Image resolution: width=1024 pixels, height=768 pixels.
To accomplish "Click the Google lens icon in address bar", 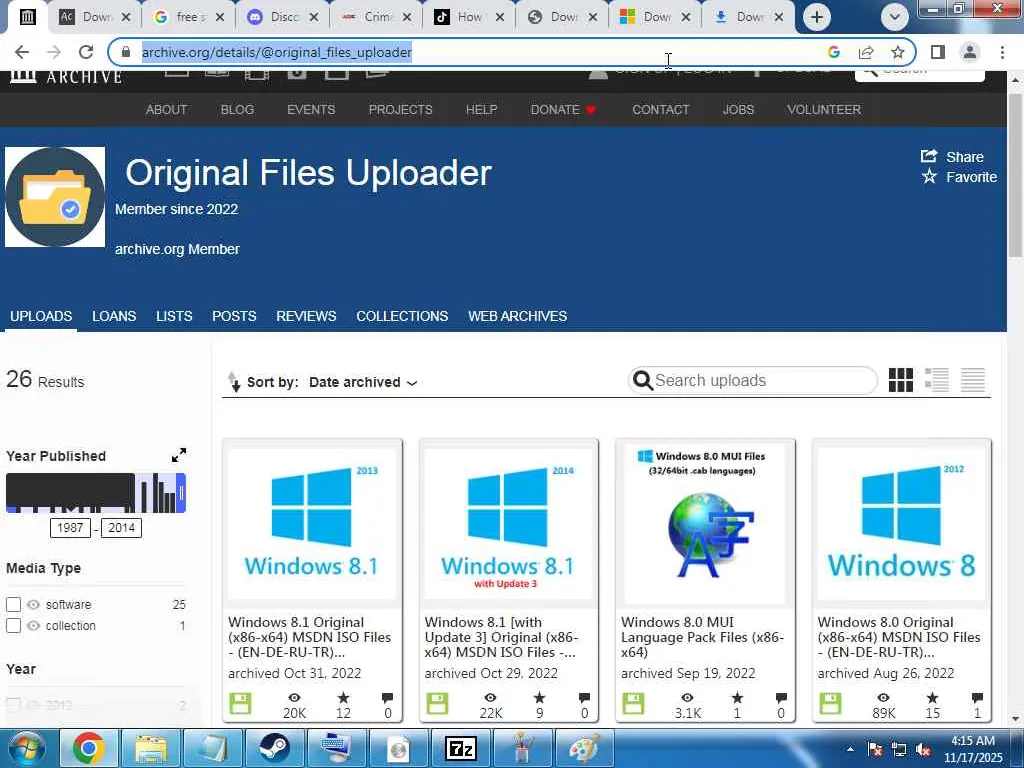I will coord(834,52).
